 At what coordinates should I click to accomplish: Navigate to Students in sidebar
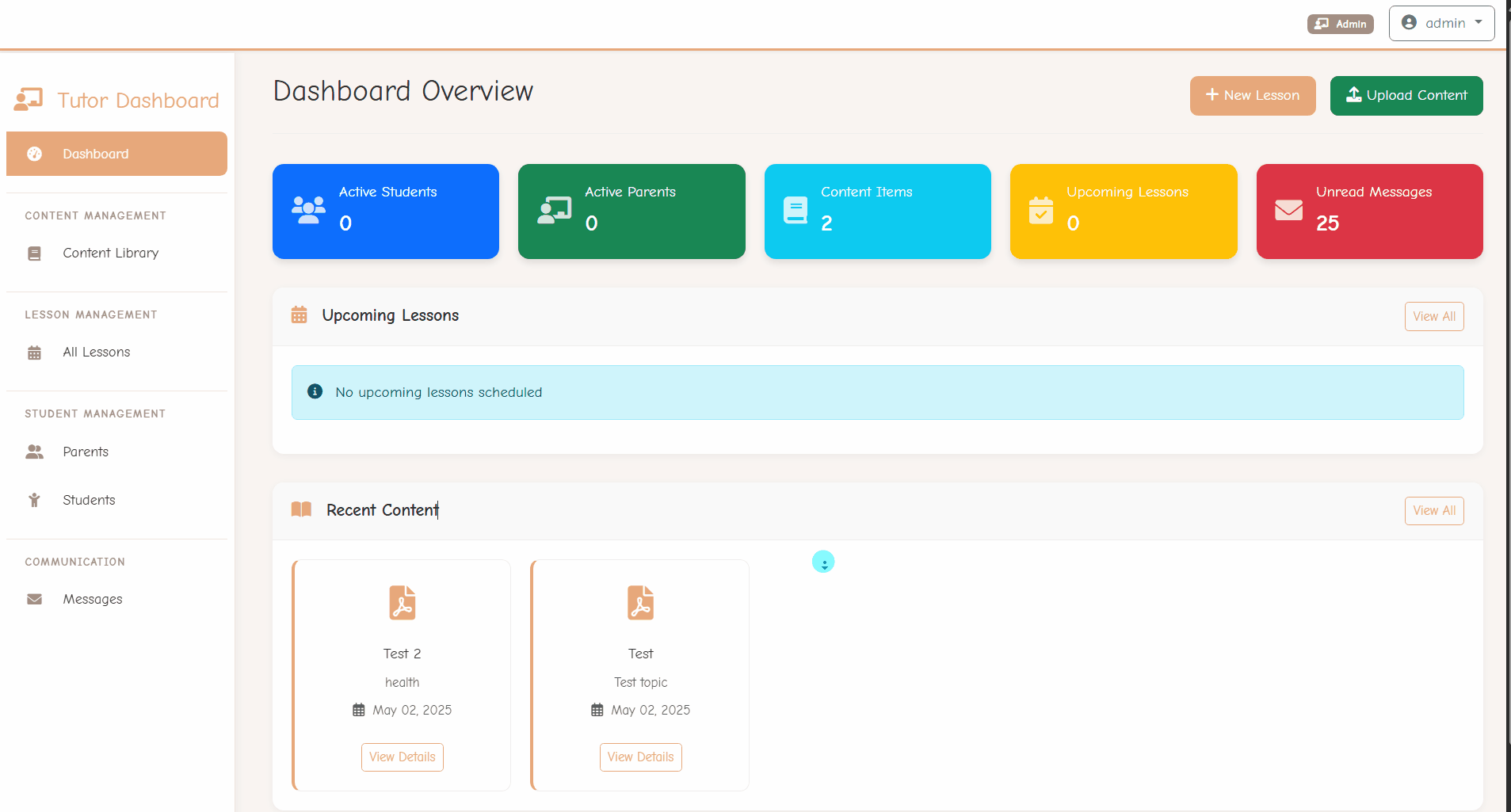89,500
